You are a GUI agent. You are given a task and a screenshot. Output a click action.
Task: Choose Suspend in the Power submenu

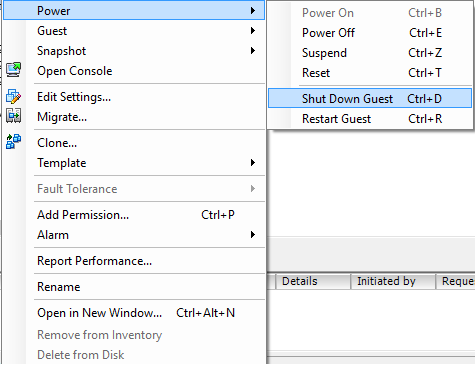coord(370,53)
